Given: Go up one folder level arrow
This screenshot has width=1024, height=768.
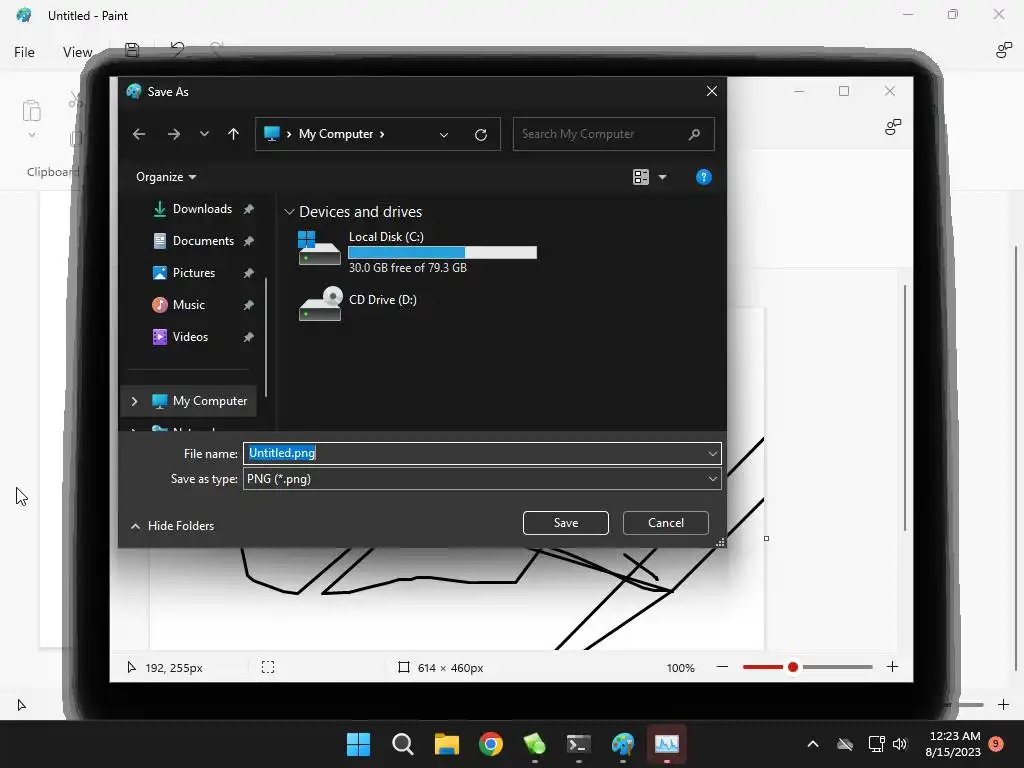Looking at the screenshot, I should [233, 134].
